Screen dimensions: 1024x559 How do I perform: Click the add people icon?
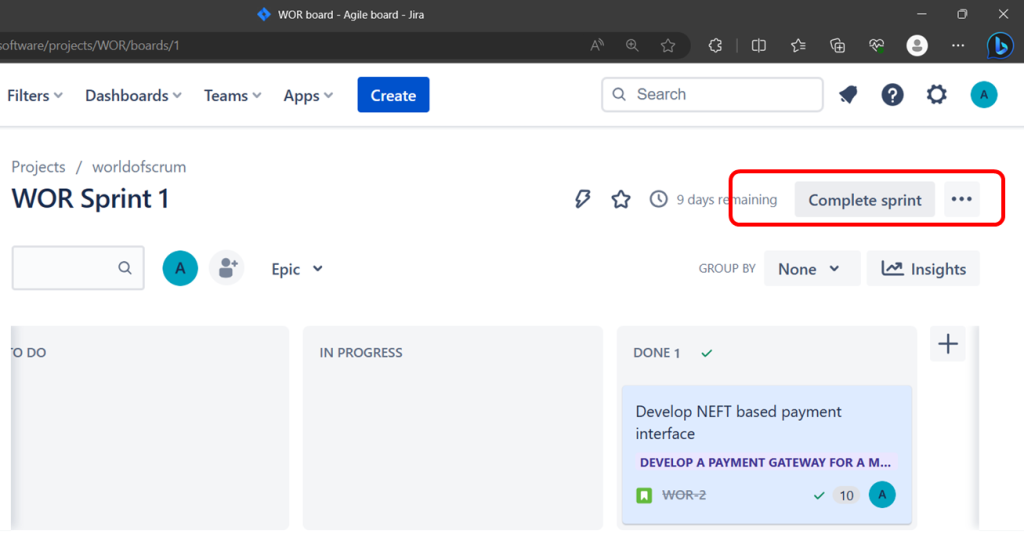point(227,268)
